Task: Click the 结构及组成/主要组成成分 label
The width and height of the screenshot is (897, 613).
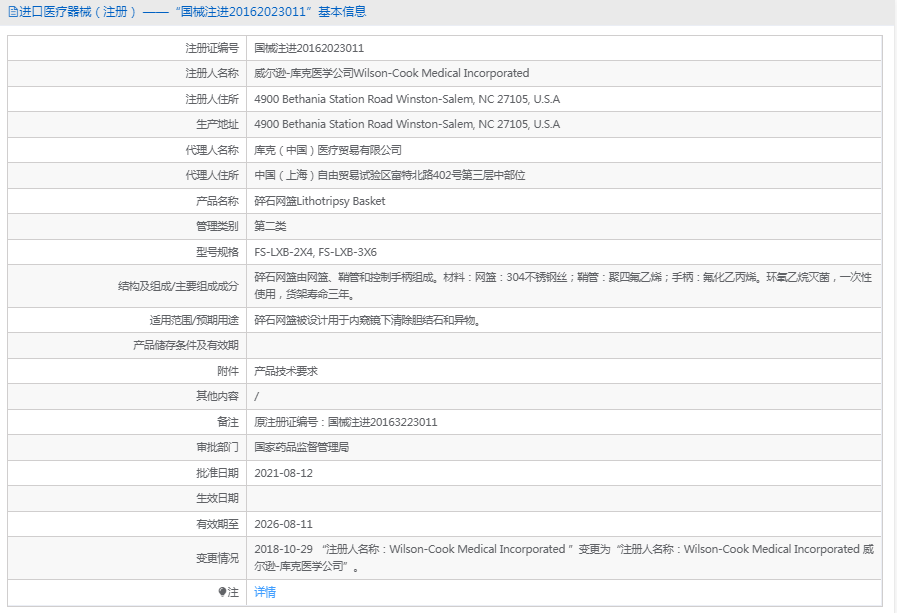Action: click(x=178, y=286)
